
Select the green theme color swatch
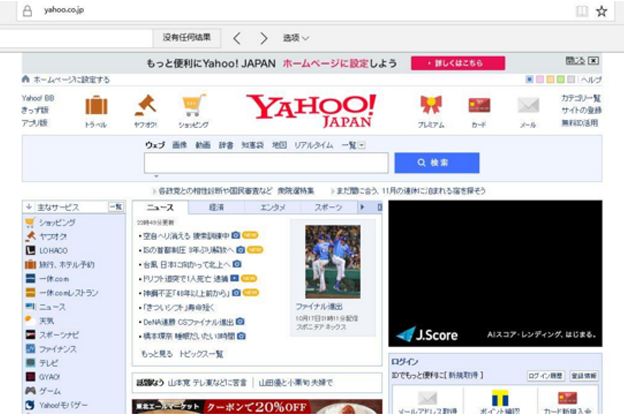(560, 79)
